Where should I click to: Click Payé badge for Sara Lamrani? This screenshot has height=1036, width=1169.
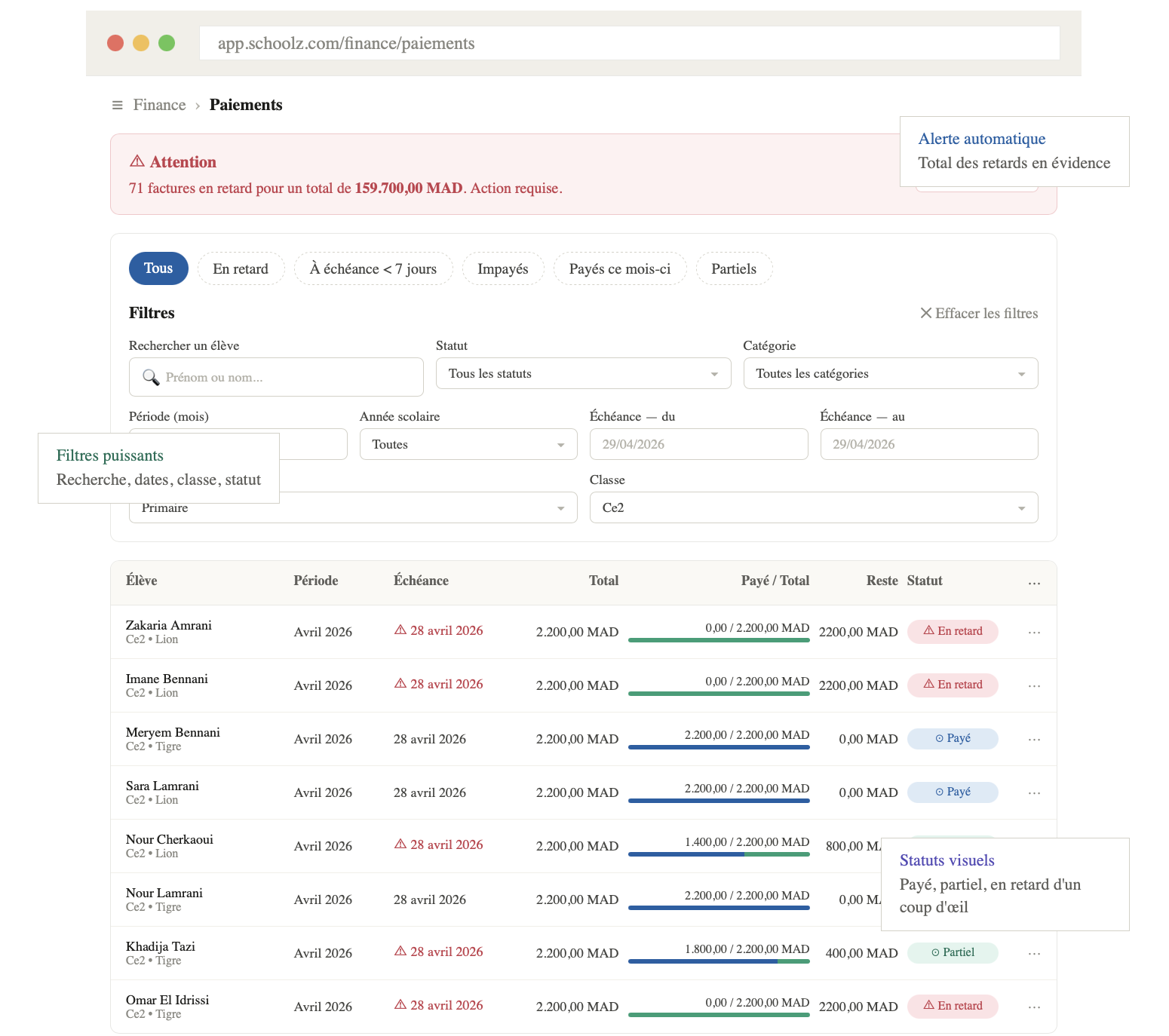pos(953,792)
